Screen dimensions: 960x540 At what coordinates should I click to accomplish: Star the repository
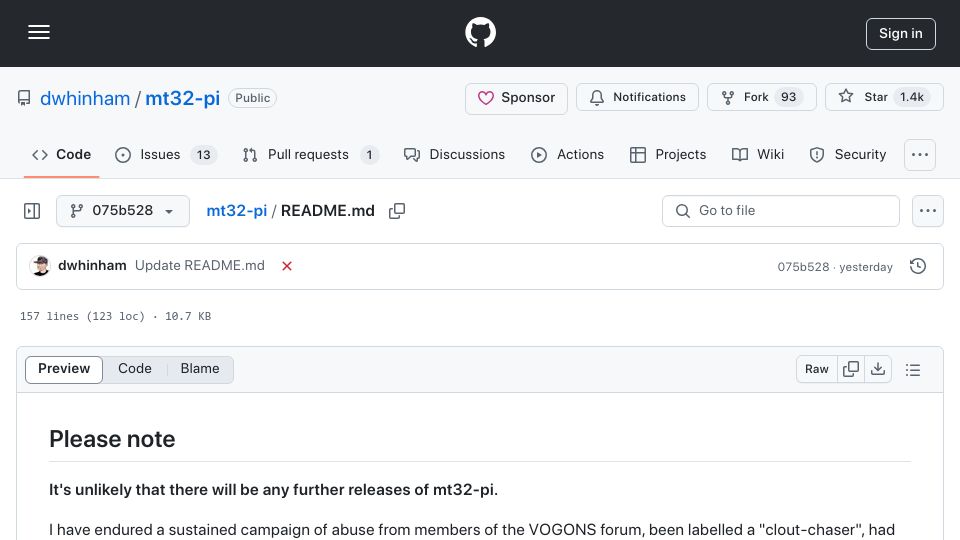pyautogui.click(x=884, y=97)
